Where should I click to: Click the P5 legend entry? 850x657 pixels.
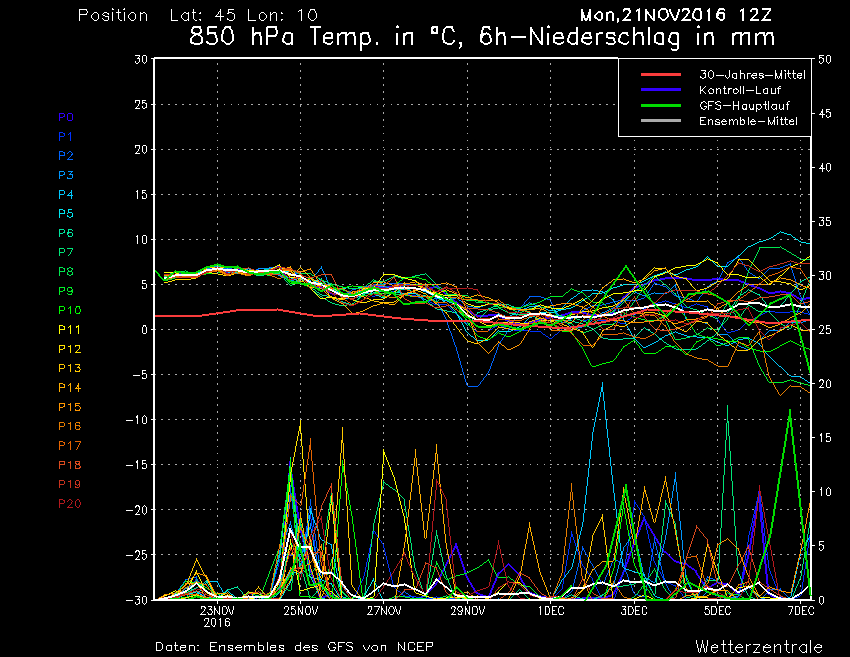66,214
